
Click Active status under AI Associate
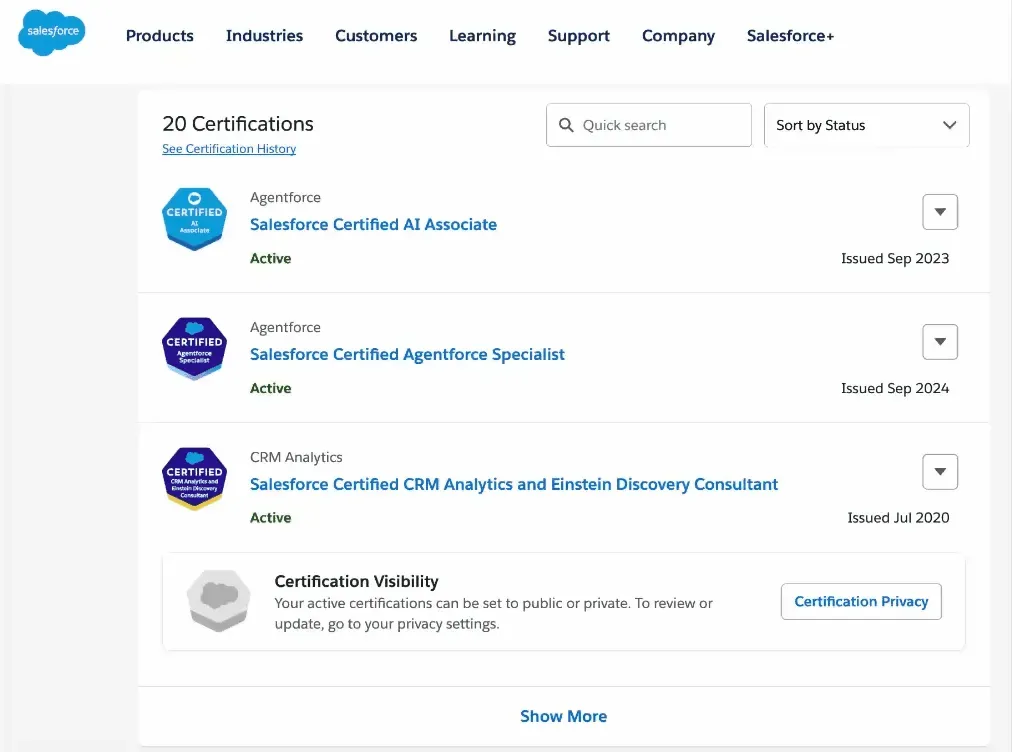[270, 258]
